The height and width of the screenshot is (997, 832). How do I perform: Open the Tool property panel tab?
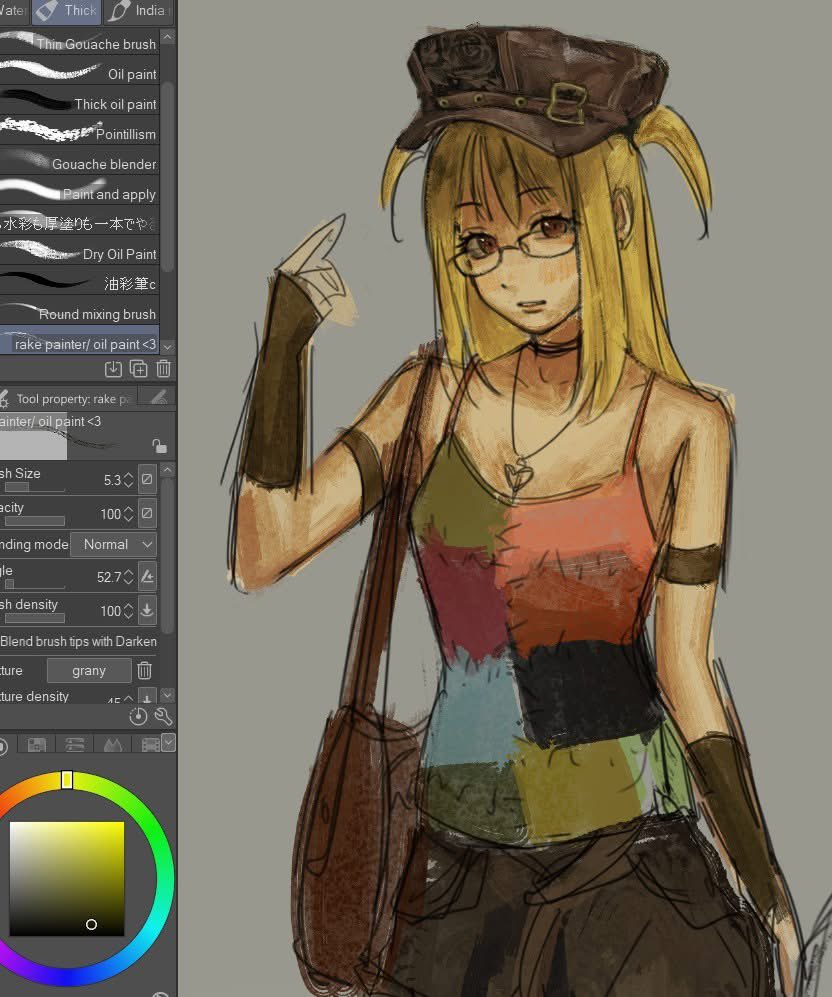[x=68, y=399]
